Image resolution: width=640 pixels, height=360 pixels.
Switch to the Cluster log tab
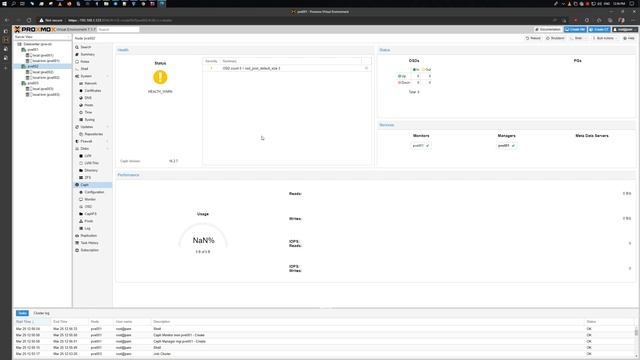pos(41,313)
